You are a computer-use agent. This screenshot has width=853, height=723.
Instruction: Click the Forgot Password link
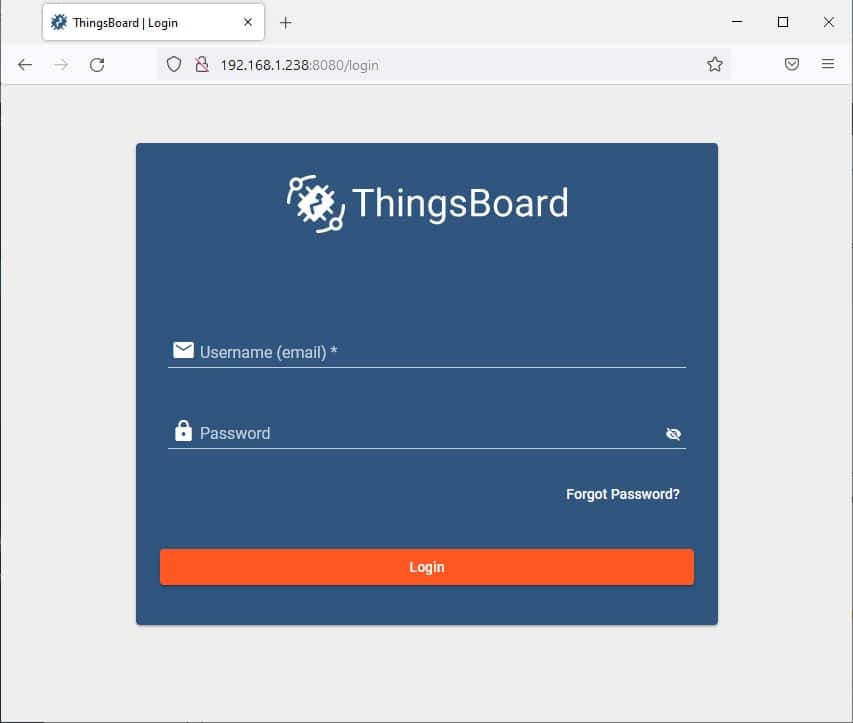coord(622,493)
